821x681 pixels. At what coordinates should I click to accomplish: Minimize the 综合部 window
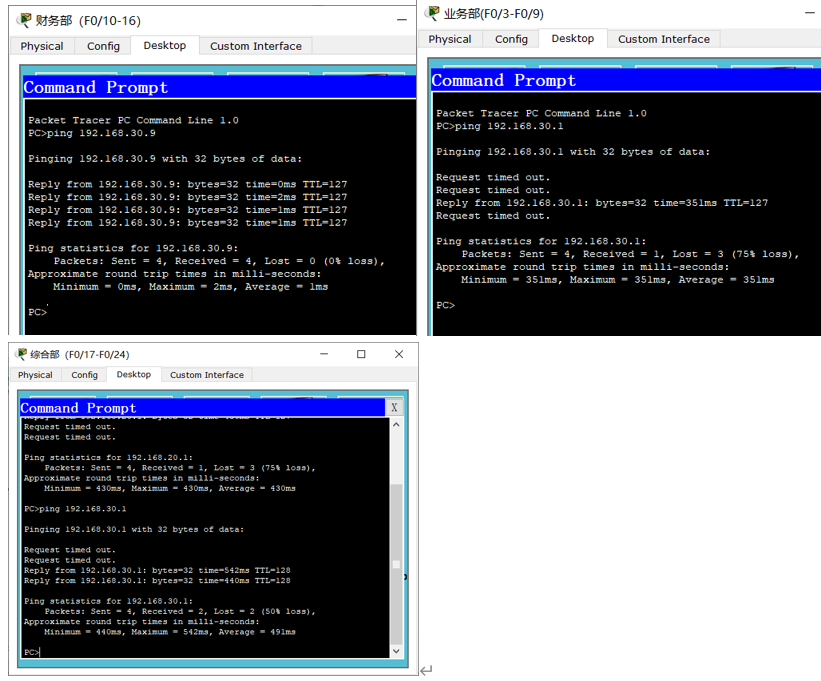[x=324, y=354]
